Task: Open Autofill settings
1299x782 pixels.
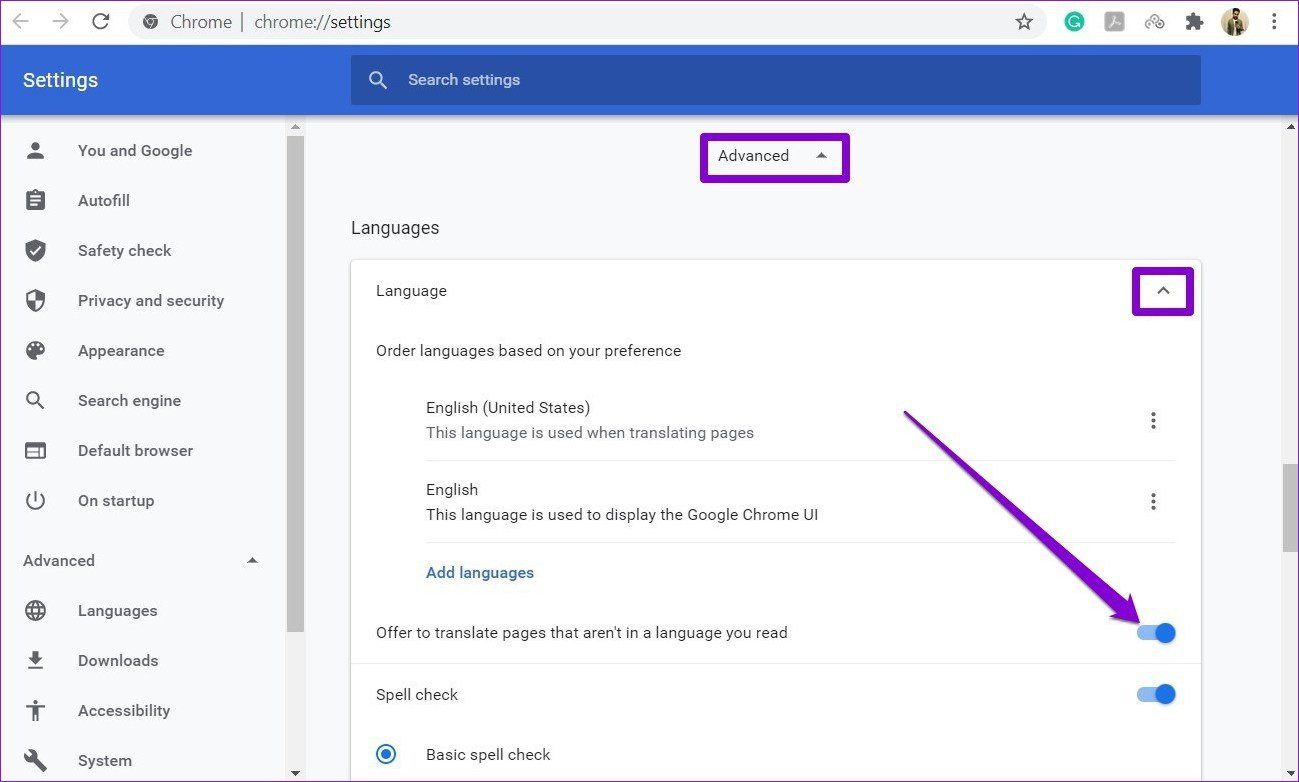Action: 104,201
